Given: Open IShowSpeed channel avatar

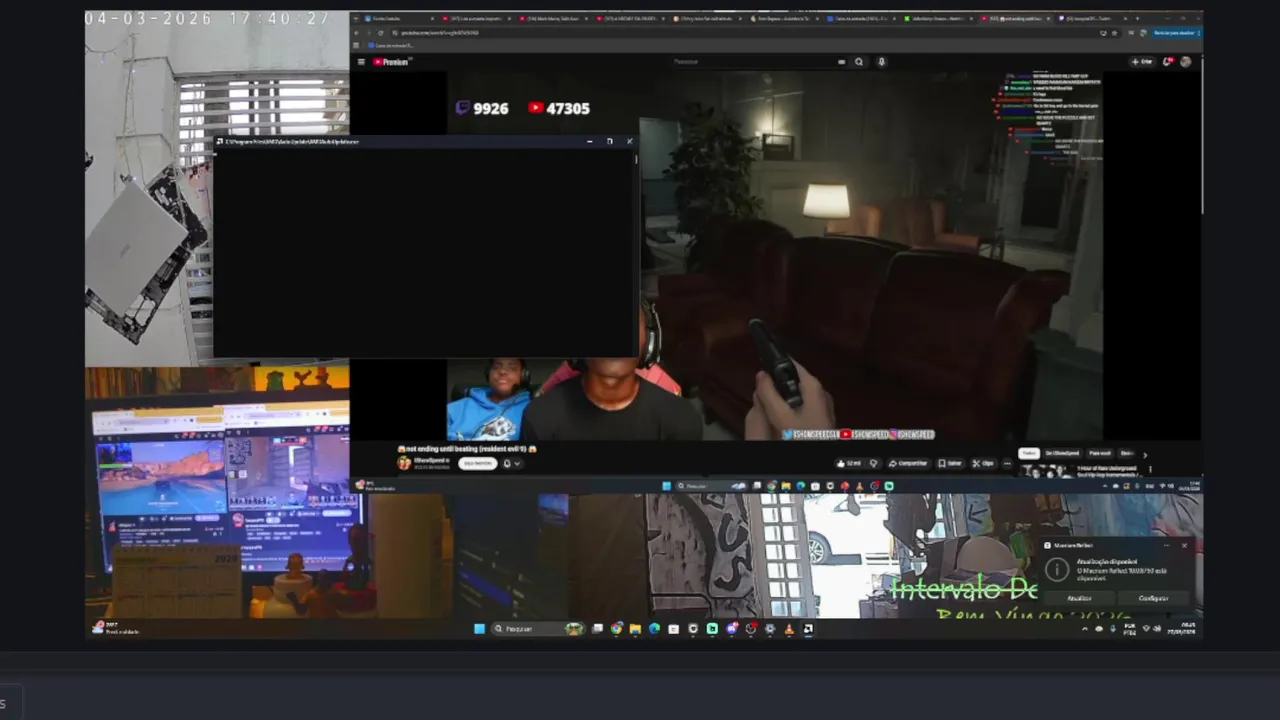Looking at the screenshot, I should [x=404, y=463].
